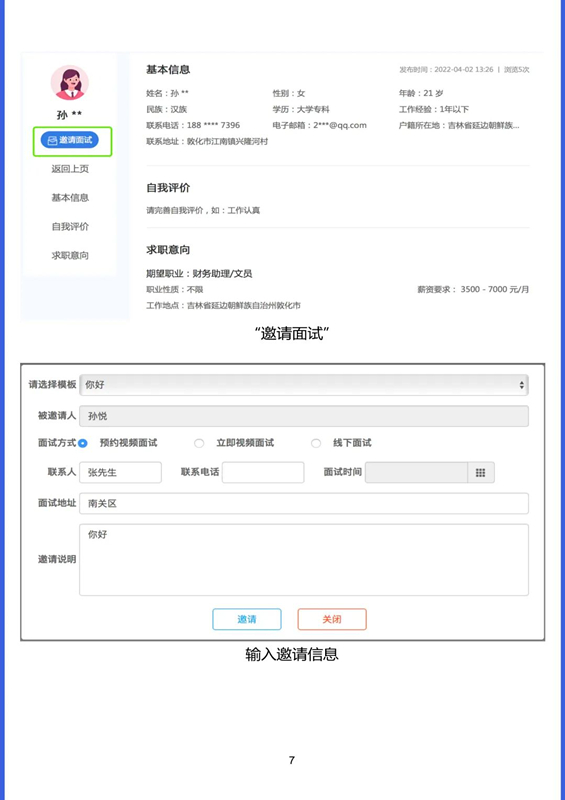
Task: Select 立即视频面试 radio option
Action: pyautogui.click(x=199, y=443)
